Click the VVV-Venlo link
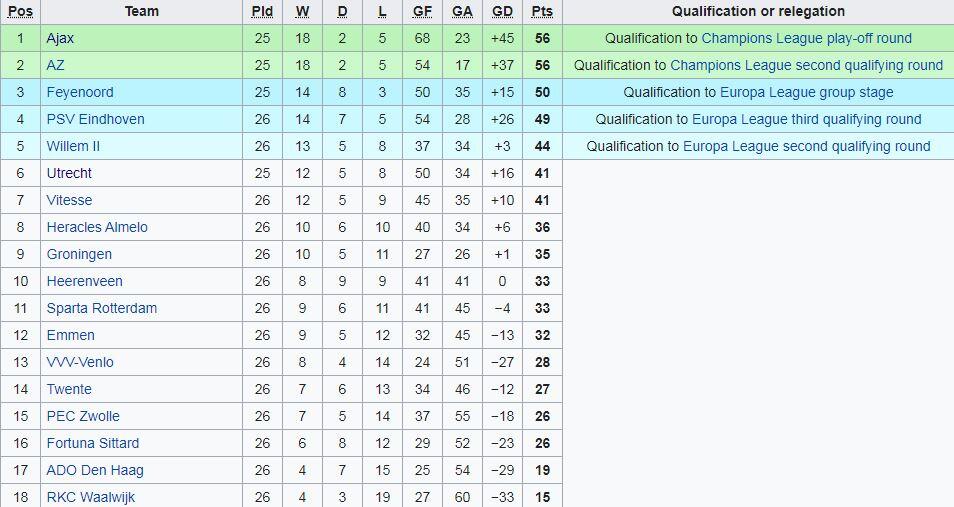Image resolution: width=954 pixels, height=507 pixels. coord(80,362)
